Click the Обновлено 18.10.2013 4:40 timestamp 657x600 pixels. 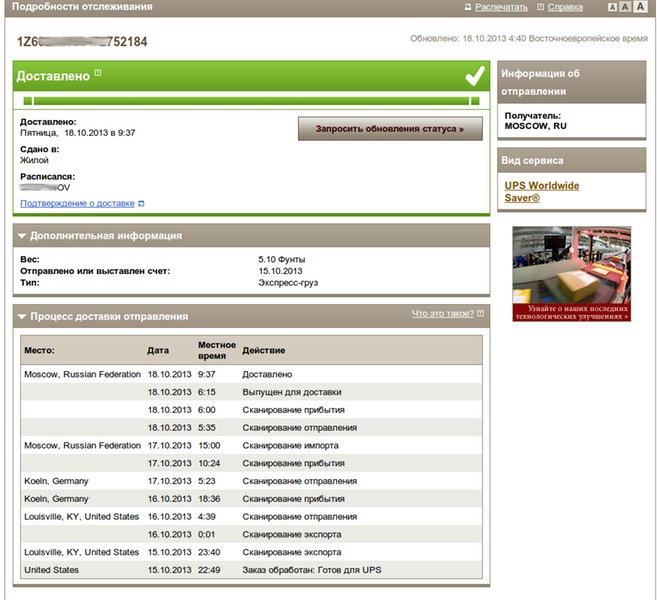click(x=529, y=39)
